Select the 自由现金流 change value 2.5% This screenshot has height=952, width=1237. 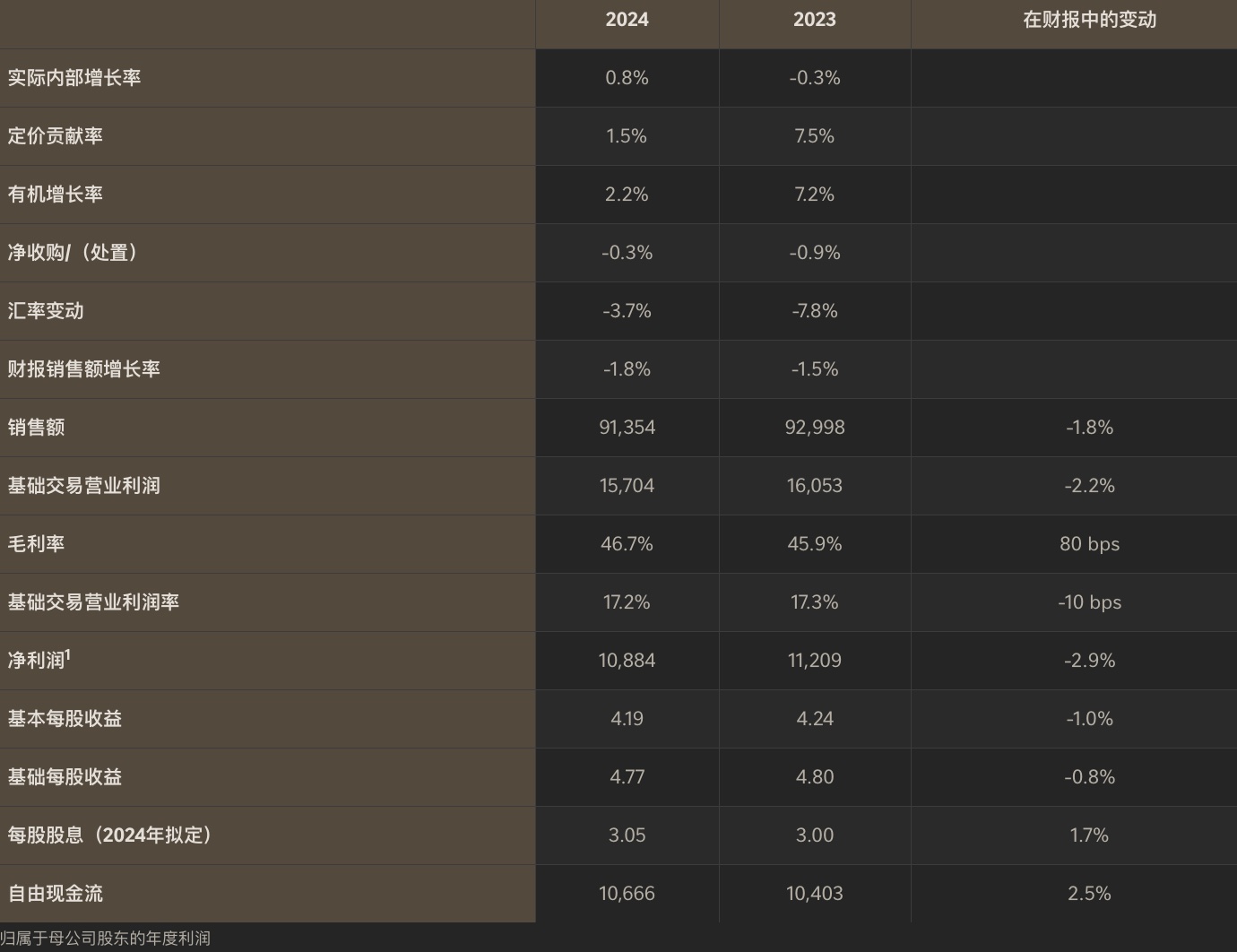tap(1089, 894)
